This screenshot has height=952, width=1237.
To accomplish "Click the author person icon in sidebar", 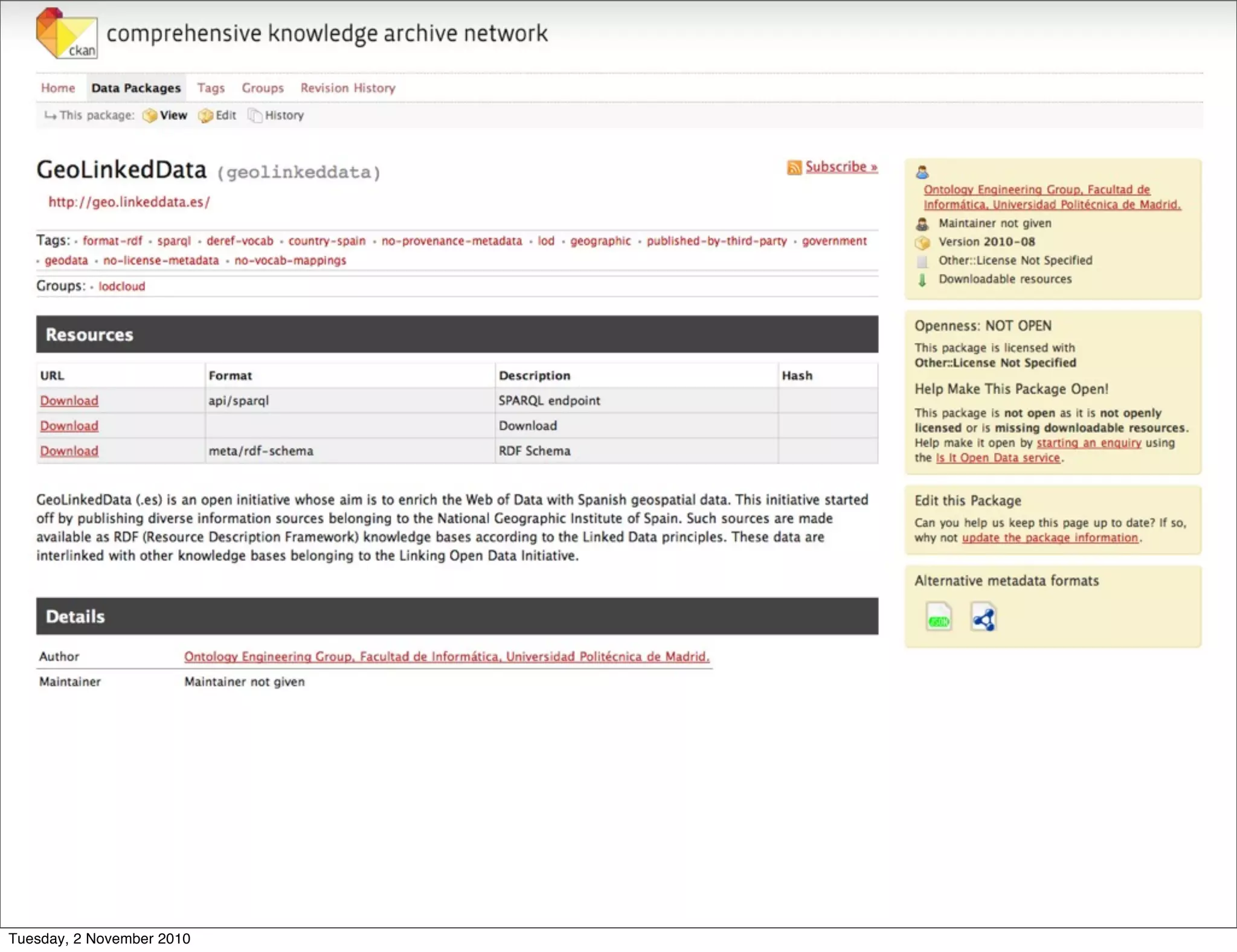I will (922, 172).
